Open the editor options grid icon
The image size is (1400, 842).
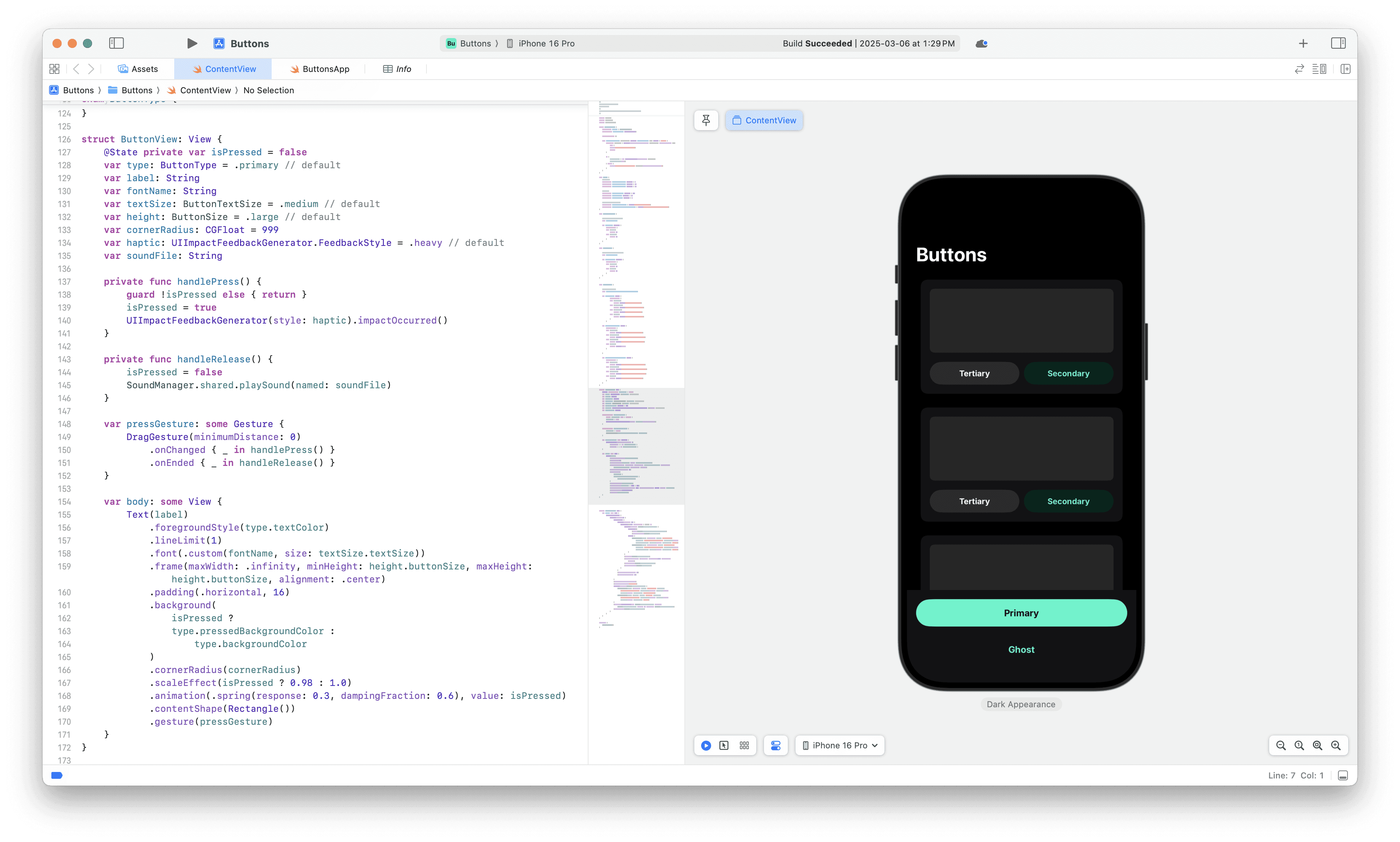(54, 68)
